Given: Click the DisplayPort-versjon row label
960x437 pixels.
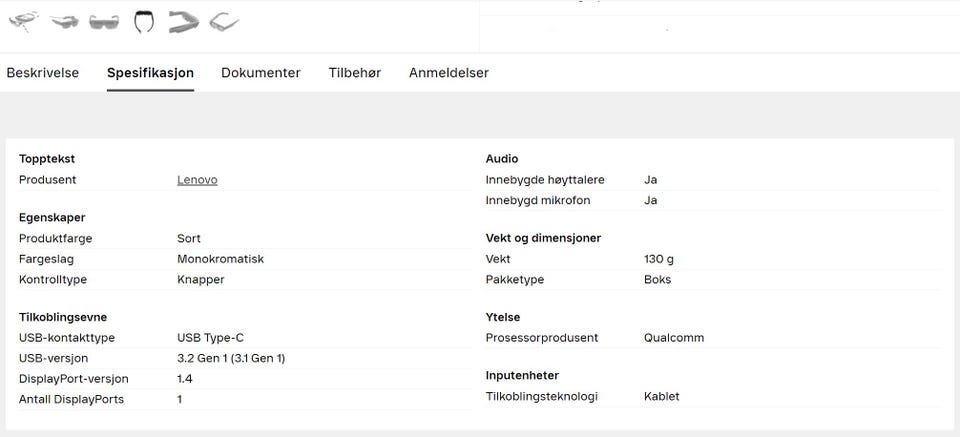Looking at the screenshot, I should (x=73, y=379).
